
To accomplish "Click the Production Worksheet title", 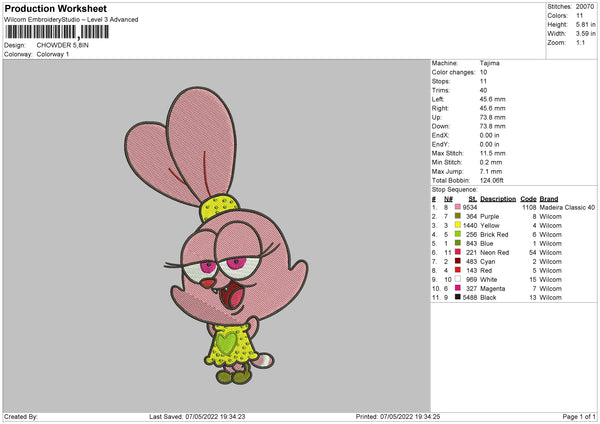I will pyautogui.click(x=55, y=9).
